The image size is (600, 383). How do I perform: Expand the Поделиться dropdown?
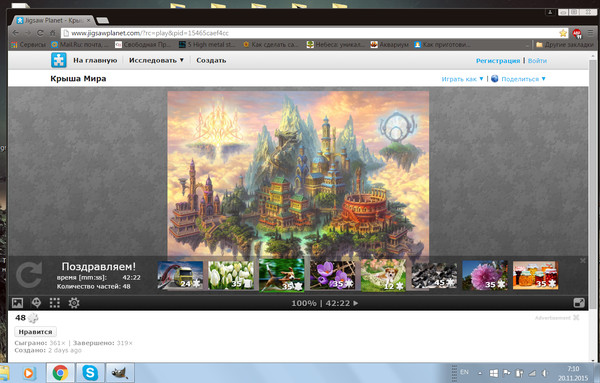(523, 79)
